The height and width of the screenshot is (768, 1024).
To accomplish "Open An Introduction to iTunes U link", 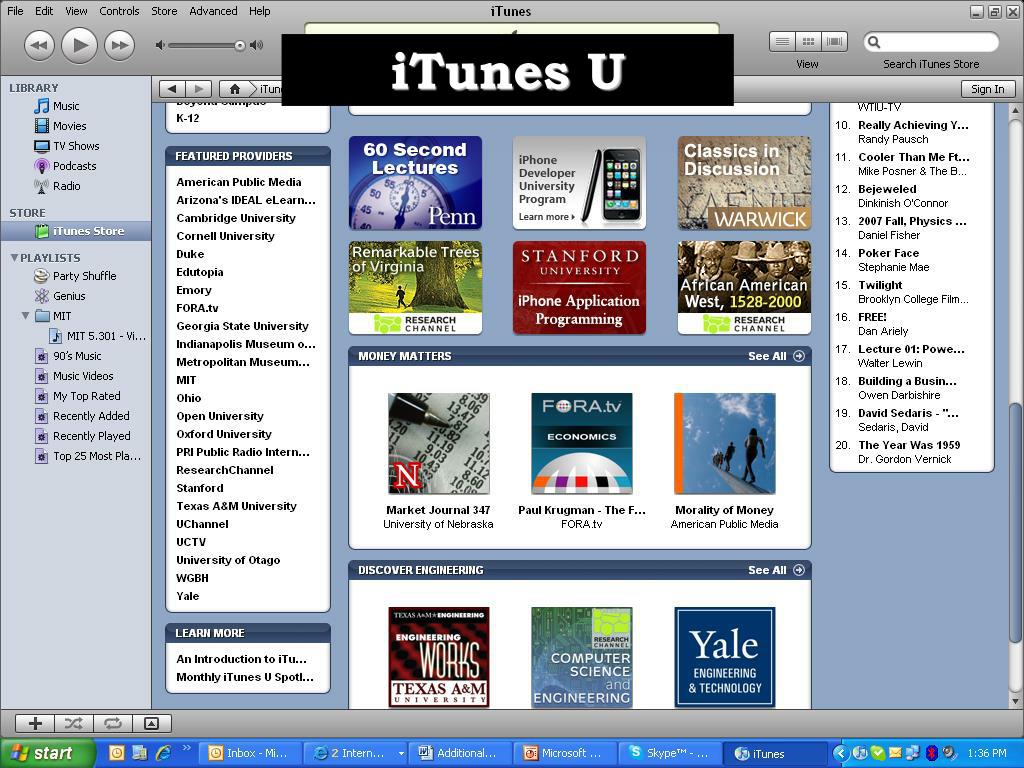I will 241,659.
